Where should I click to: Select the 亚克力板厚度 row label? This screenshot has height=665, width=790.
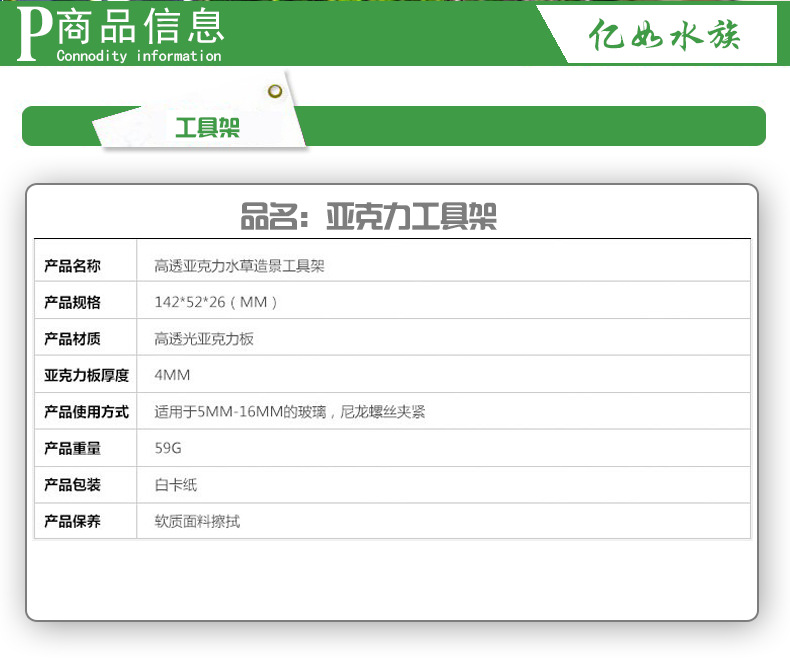click(86, 375)
